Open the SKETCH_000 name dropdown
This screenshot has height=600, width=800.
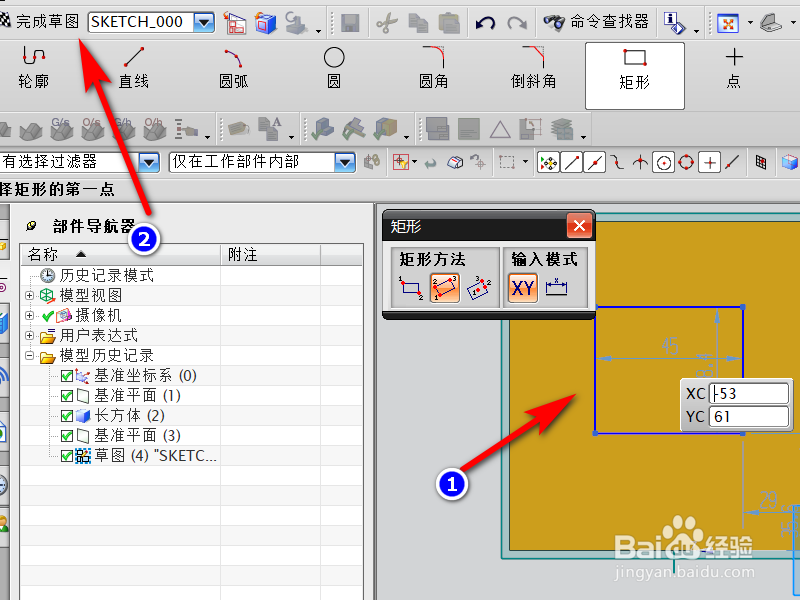205,22
